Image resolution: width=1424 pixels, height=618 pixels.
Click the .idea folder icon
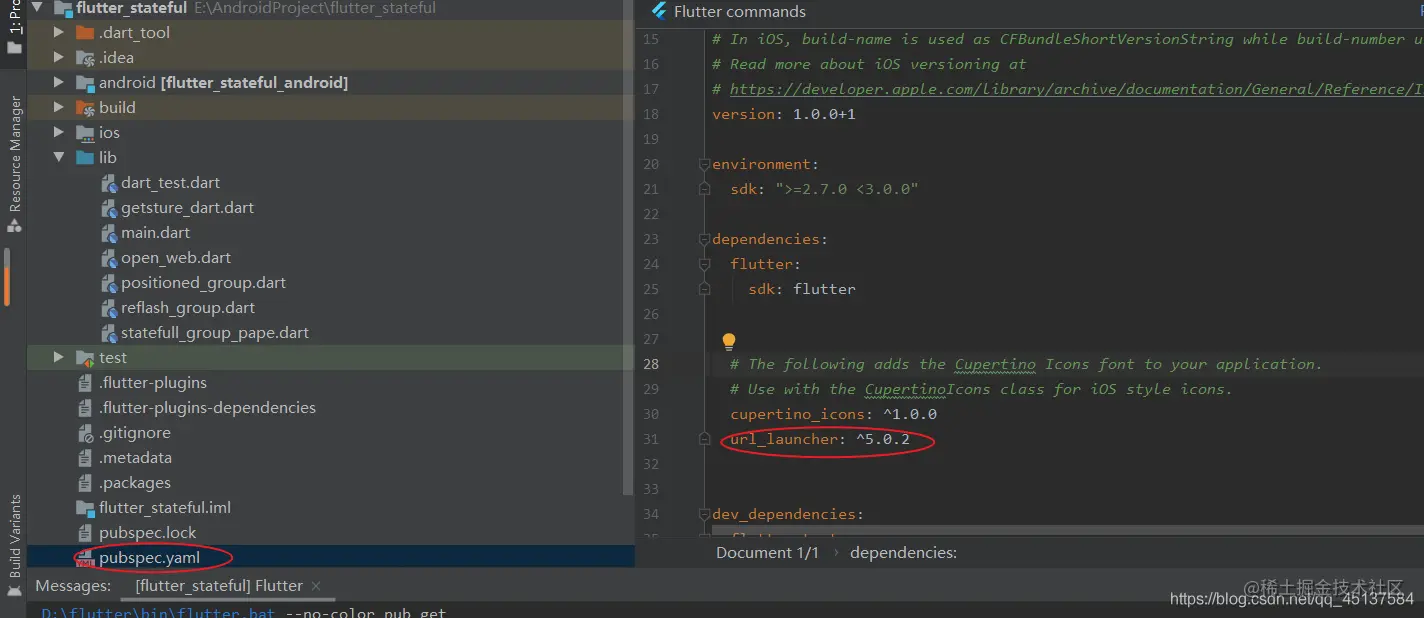85,57
